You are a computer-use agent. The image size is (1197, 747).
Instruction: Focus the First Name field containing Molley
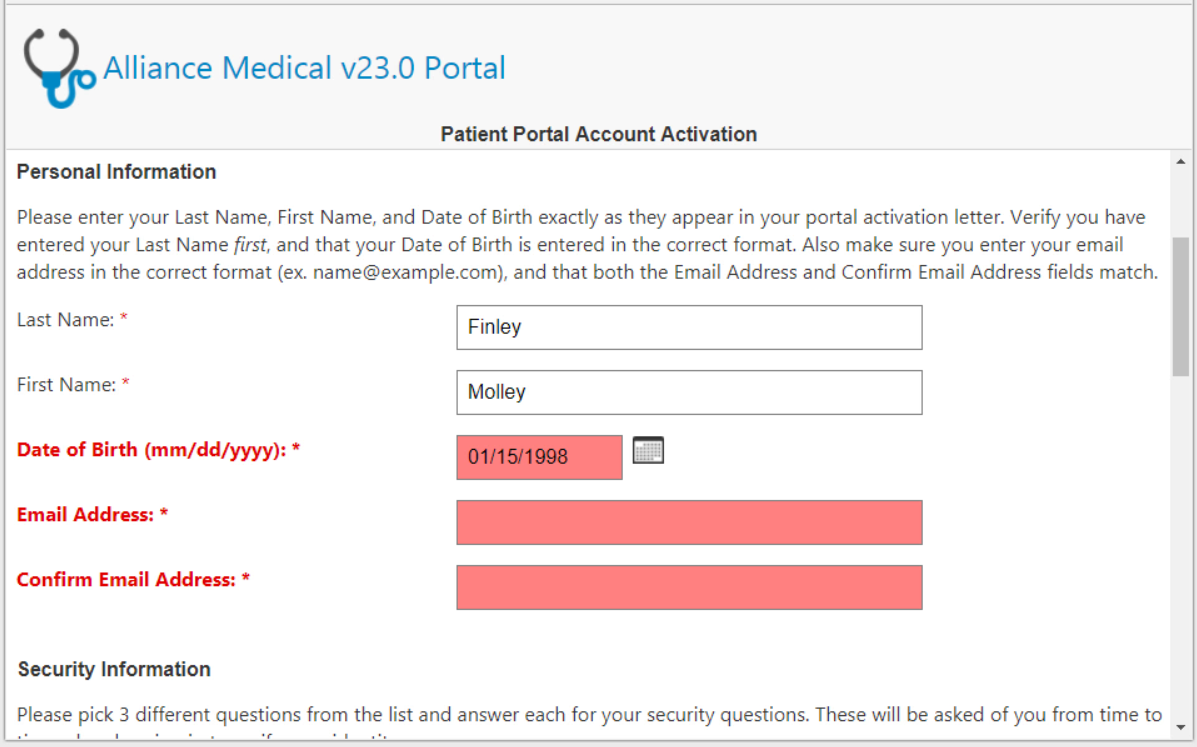point(689,392)
